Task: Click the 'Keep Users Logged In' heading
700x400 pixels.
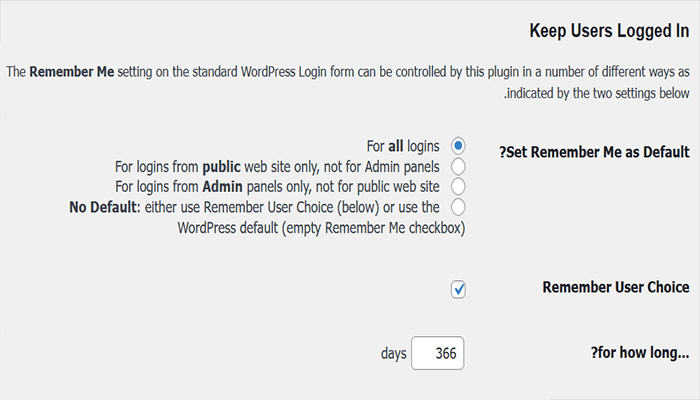Action: [x=609, y=31]
